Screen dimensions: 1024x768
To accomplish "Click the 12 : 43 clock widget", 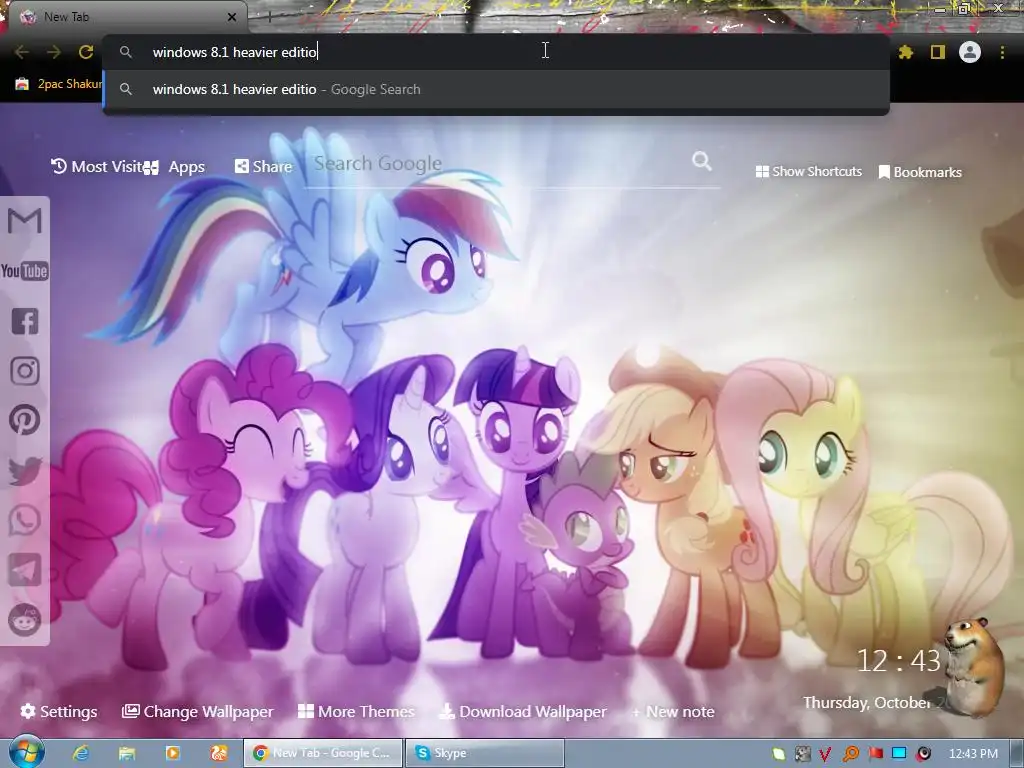I will 898,661.
